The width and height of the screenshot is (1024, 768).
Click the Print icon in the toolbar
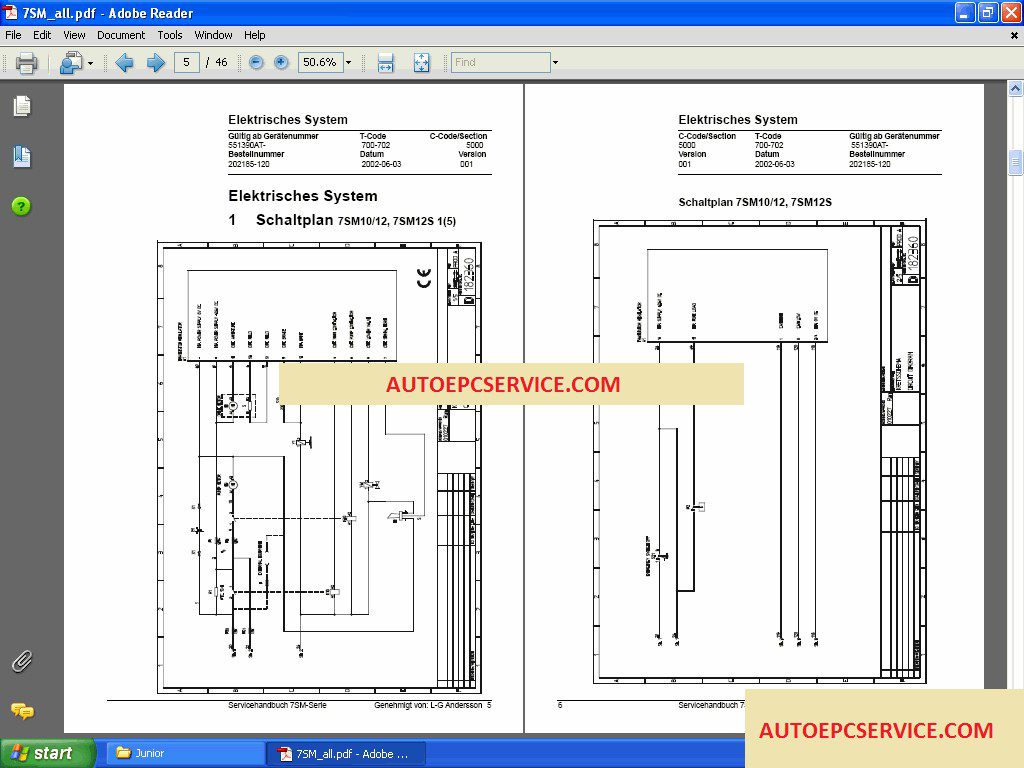tap(26, 62)
